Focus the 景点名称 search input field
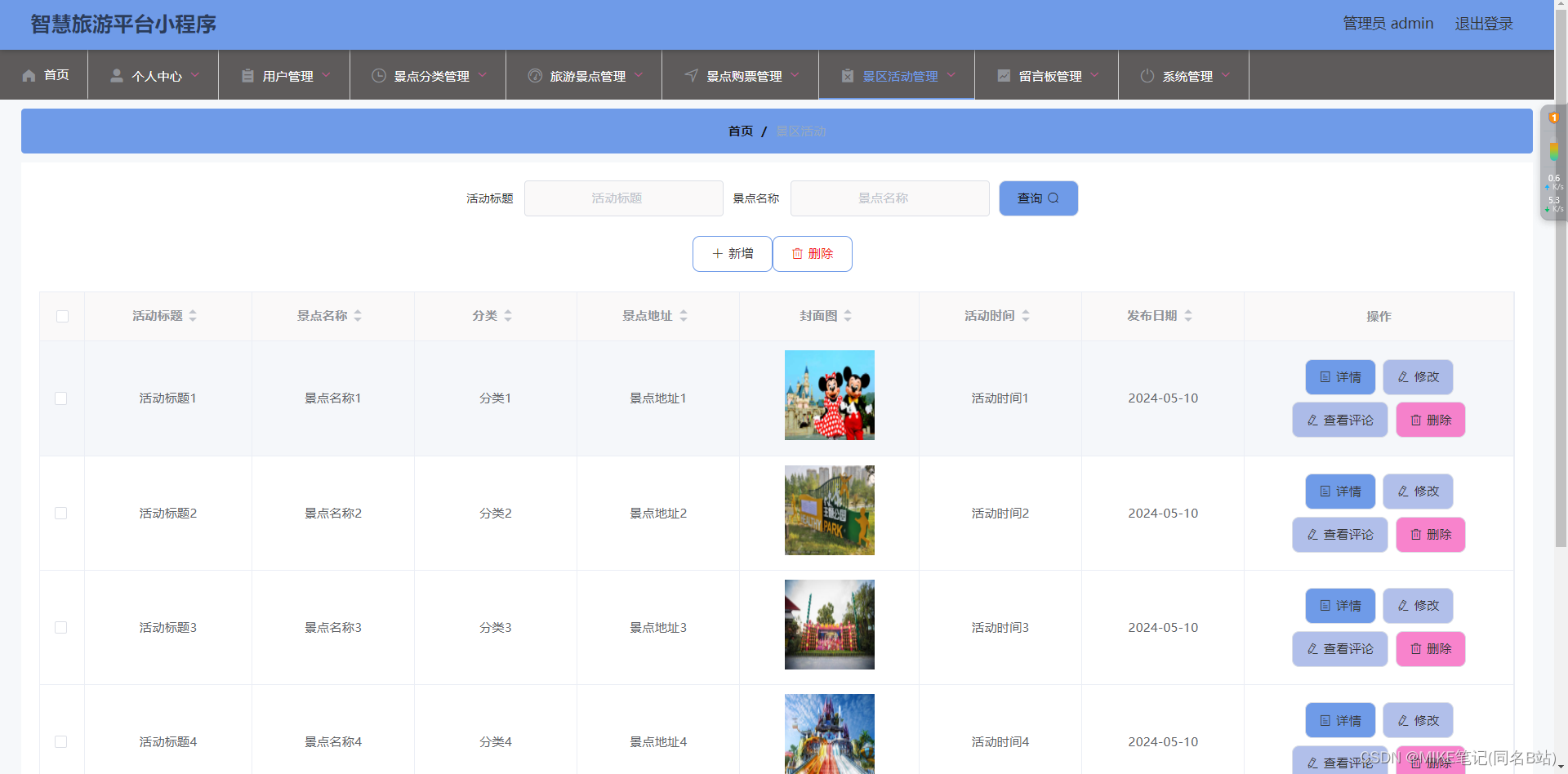1568x774 pixels. (x=890, y=198)
